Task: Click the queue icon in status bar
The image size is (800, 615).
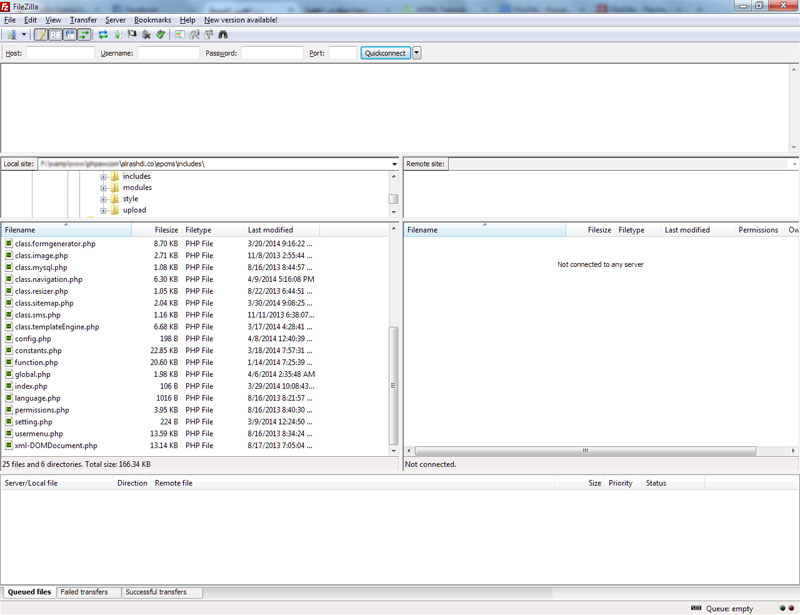Action: [696, 608]
